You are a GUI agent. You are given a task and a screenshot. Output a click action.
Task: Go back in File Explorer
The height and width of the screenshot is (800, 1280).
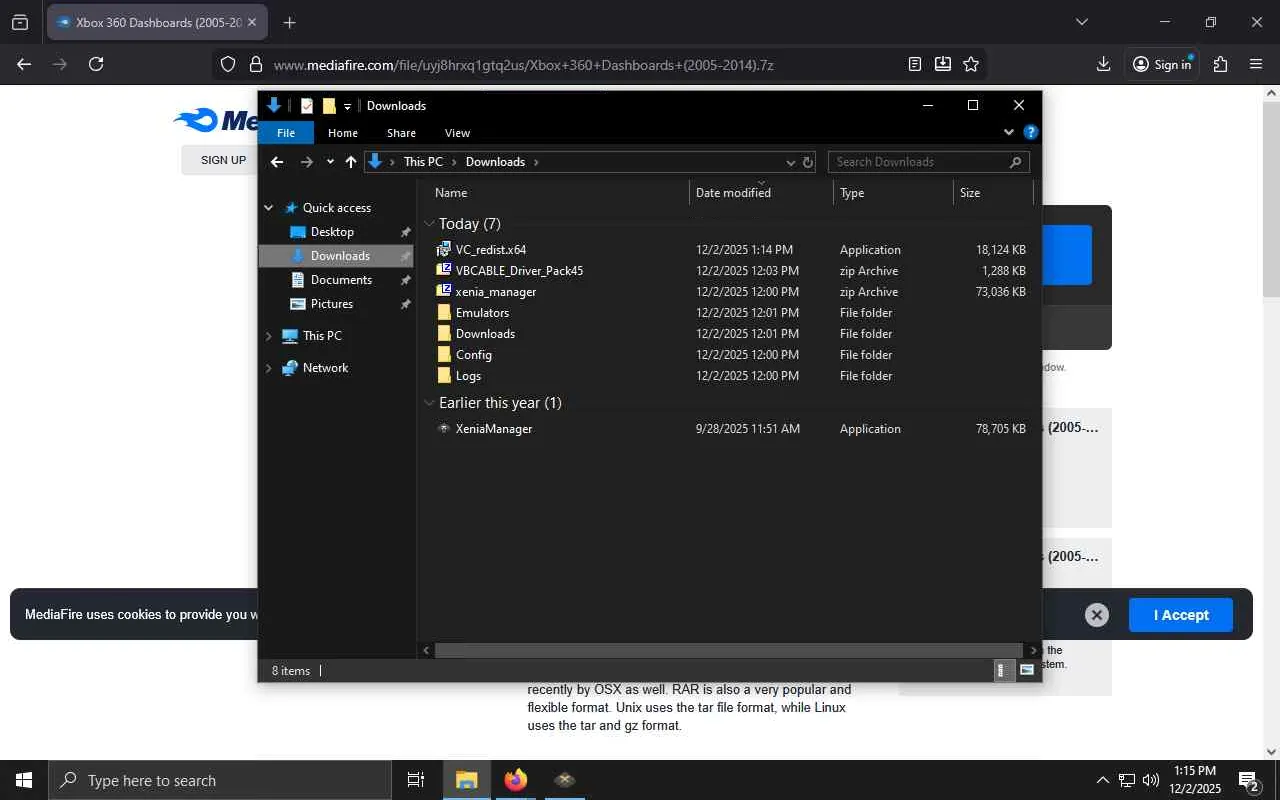277,162
